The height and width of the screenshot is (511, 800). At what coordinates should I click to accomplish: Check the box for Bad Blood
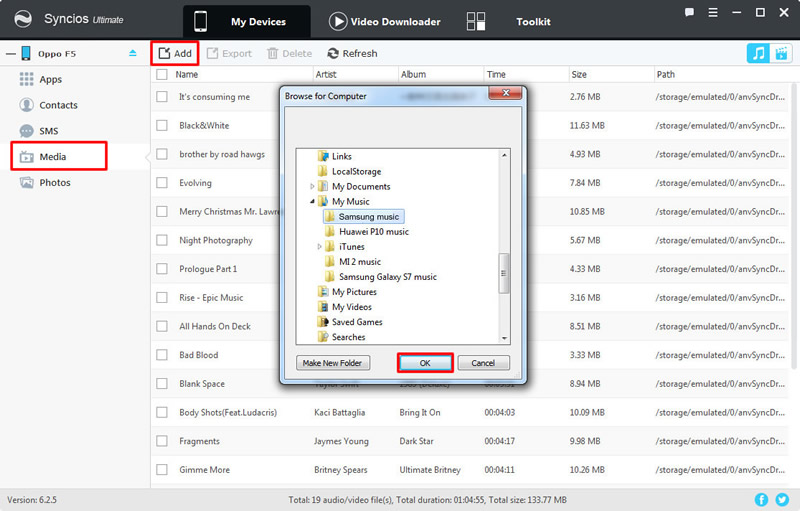[x=162, y=354]
